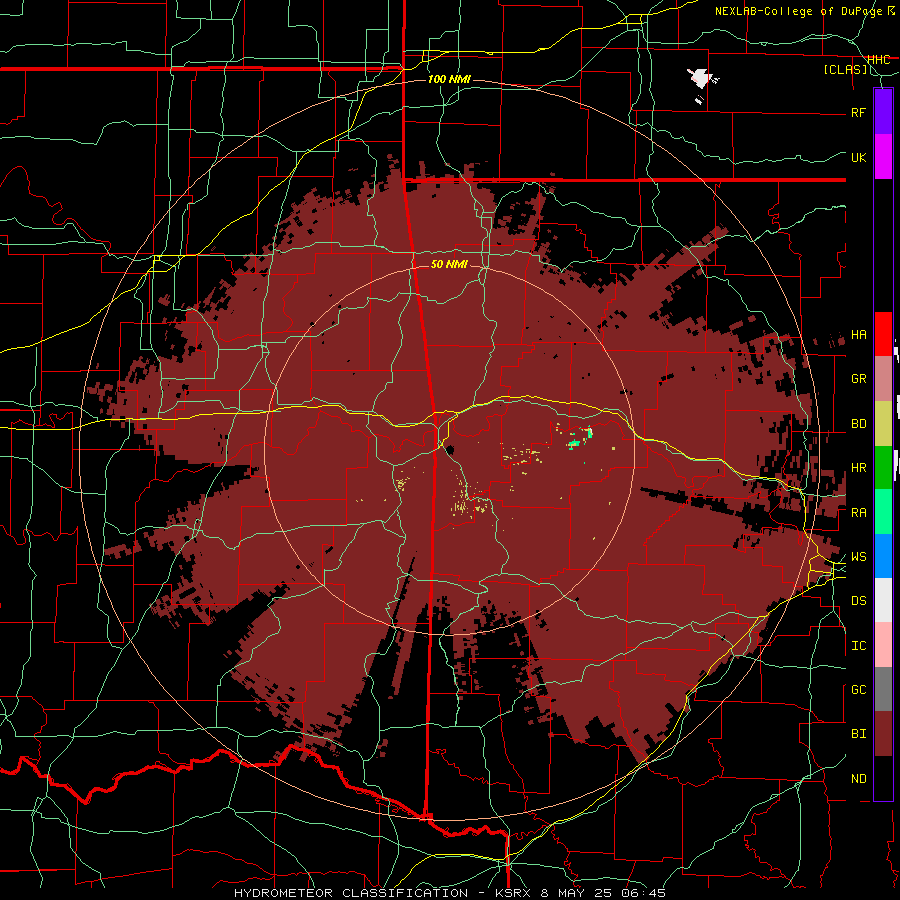Click the 'GC' legend label
Image resolution: width=900 pixels, height=900 pixels.
858,690
